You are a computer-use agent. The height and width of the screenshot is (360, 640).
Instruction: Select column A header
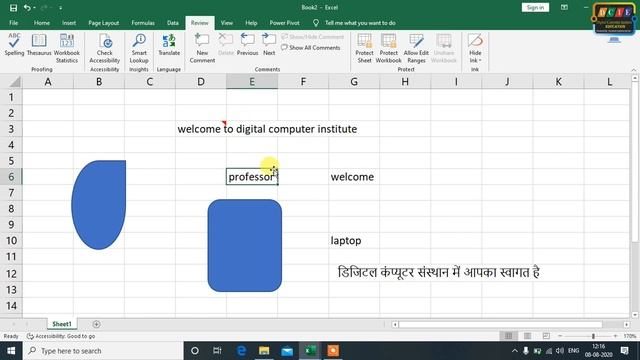point(48,82)
